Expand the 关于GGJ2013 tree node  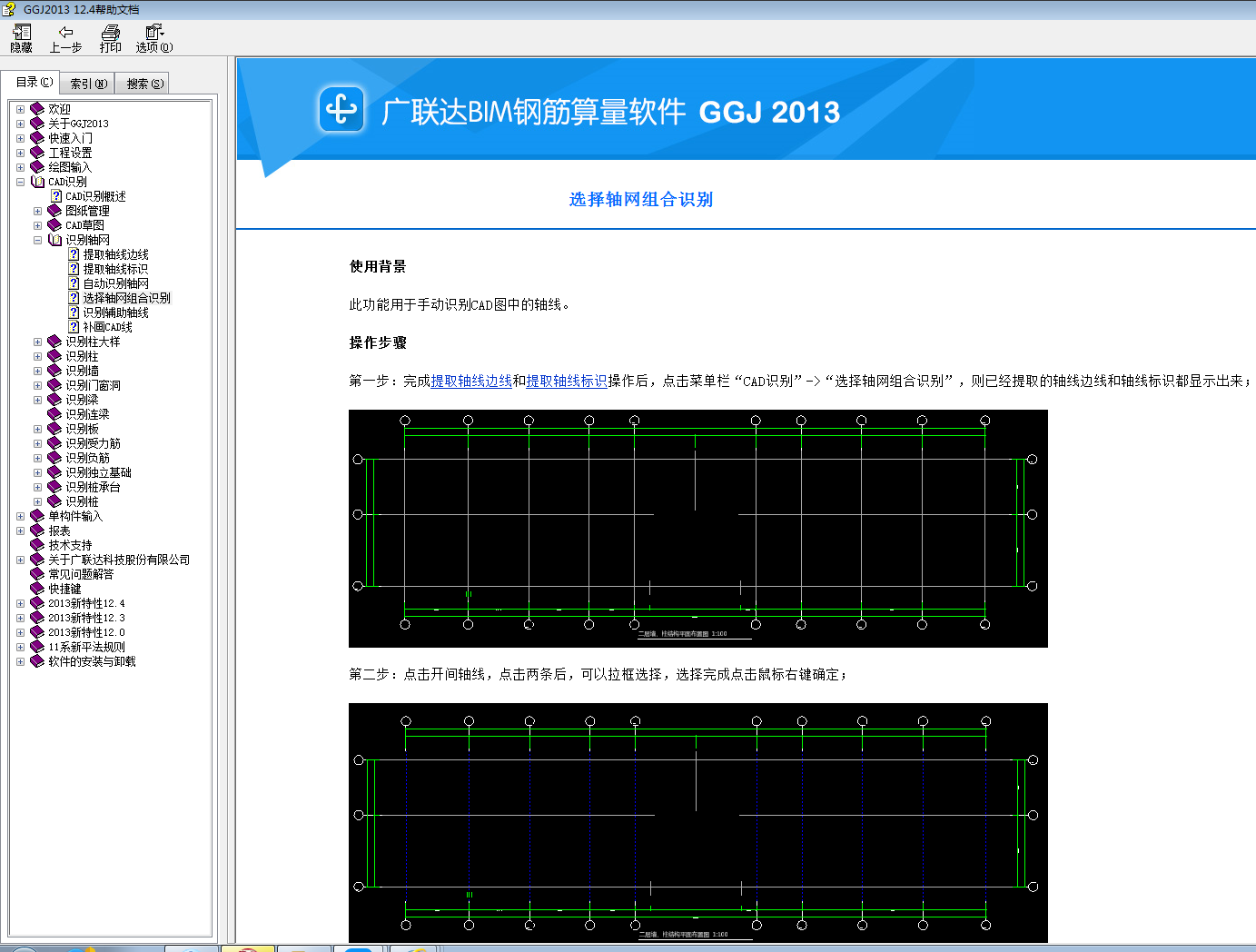(20, 124)
